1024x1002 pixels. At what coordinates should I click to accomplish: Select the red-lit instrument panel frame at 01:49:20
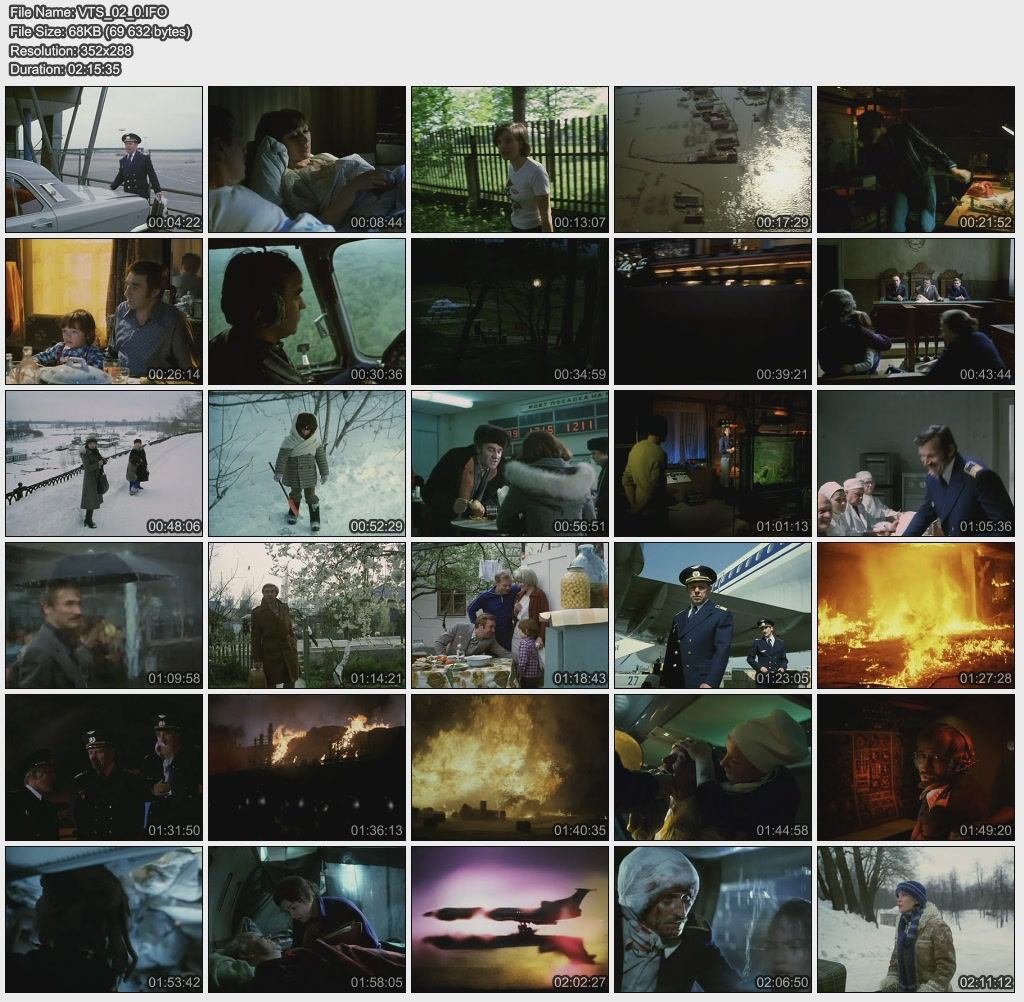pos(916,768)
